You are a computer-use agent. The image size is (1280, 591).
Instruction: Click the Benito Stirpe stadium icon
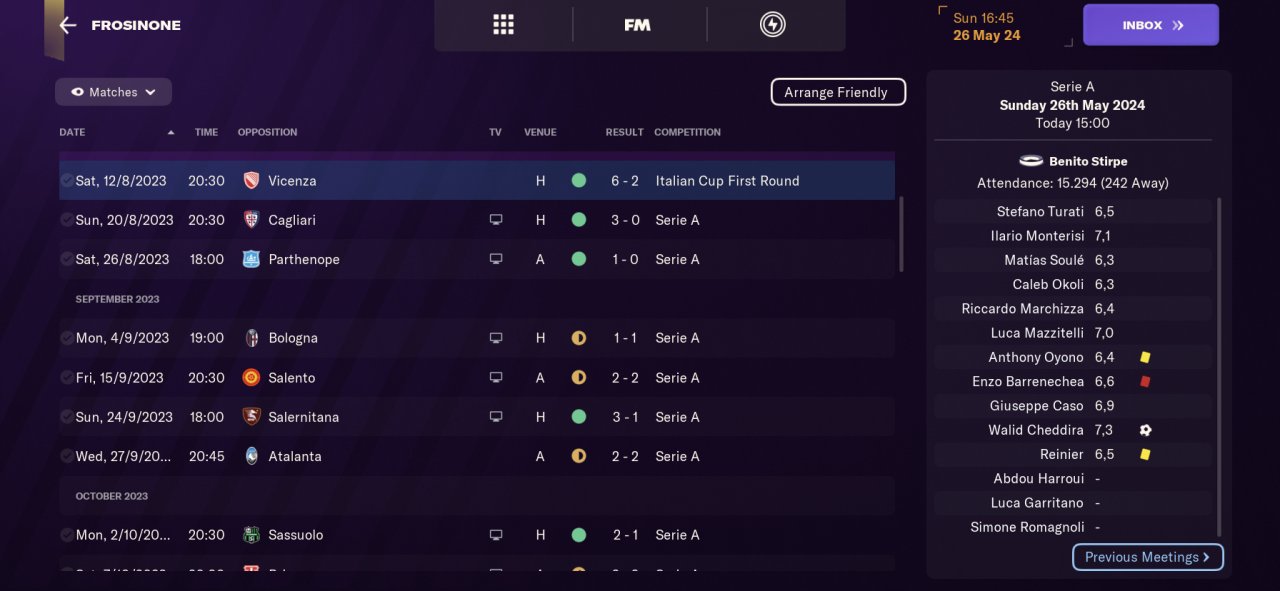(x=1031, y=161)
